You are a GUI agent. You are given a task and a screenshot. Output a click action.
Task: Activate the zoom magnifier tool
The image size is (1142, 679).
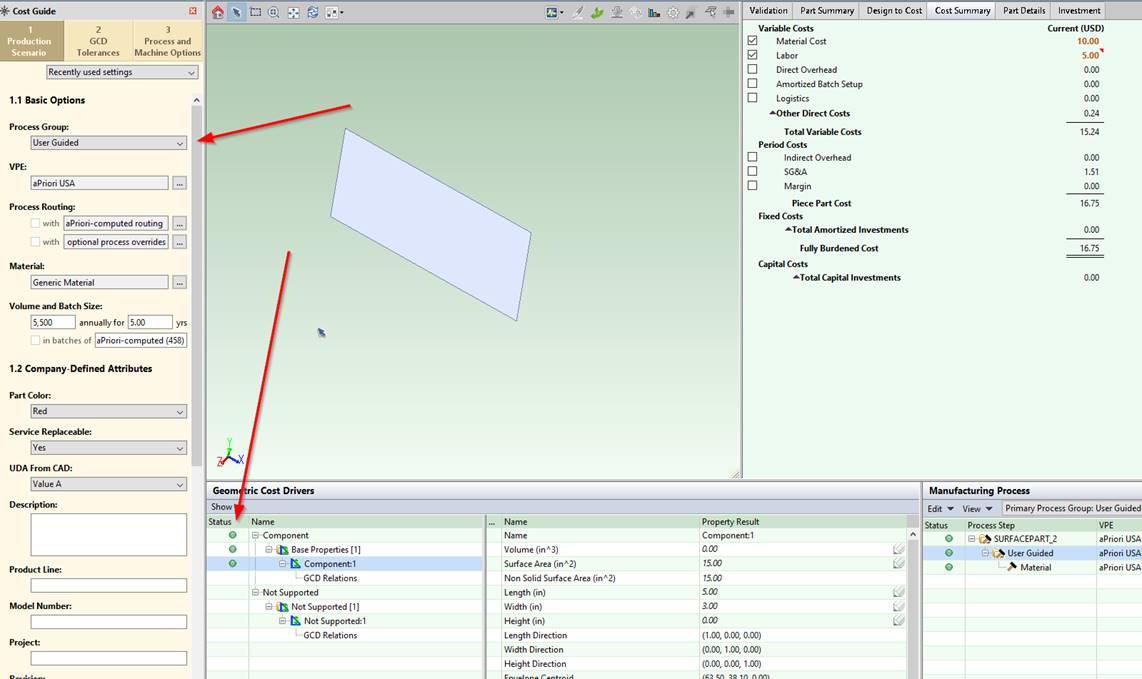(274, 12)
